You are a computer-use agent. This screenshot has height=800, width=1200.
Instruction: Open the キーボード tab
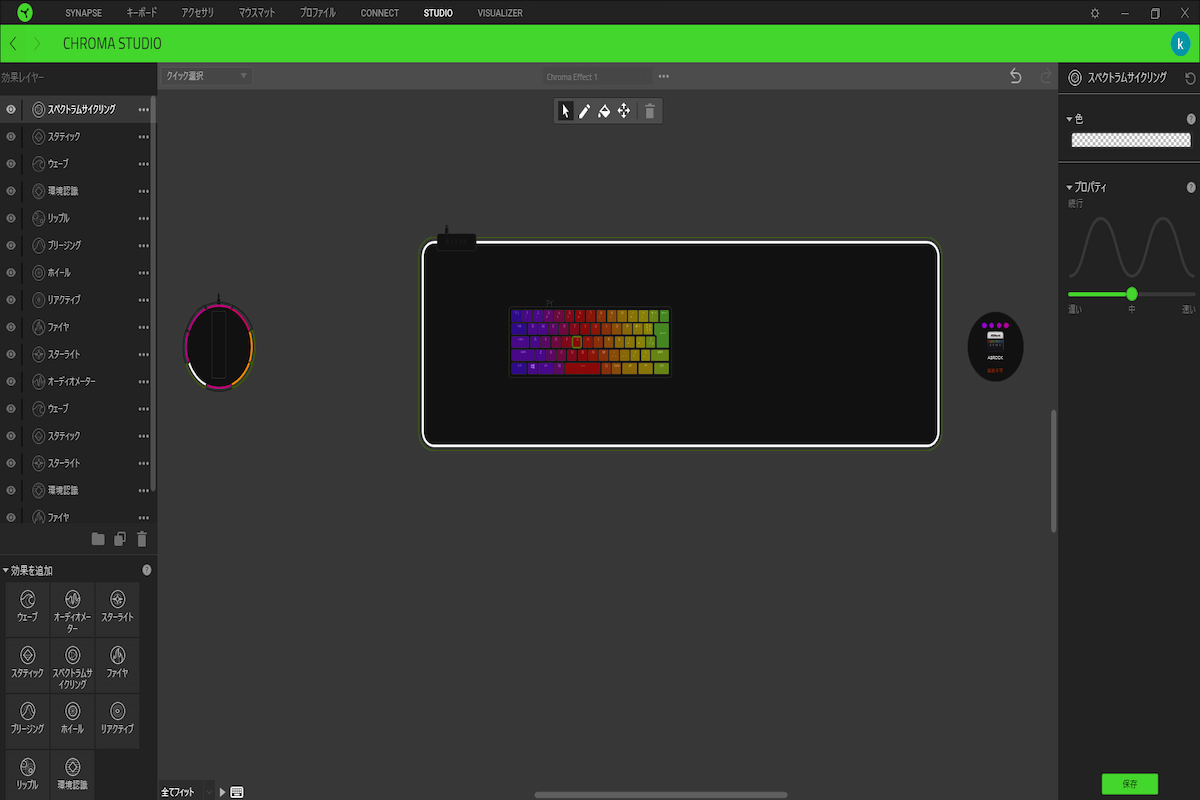[142, 13]
